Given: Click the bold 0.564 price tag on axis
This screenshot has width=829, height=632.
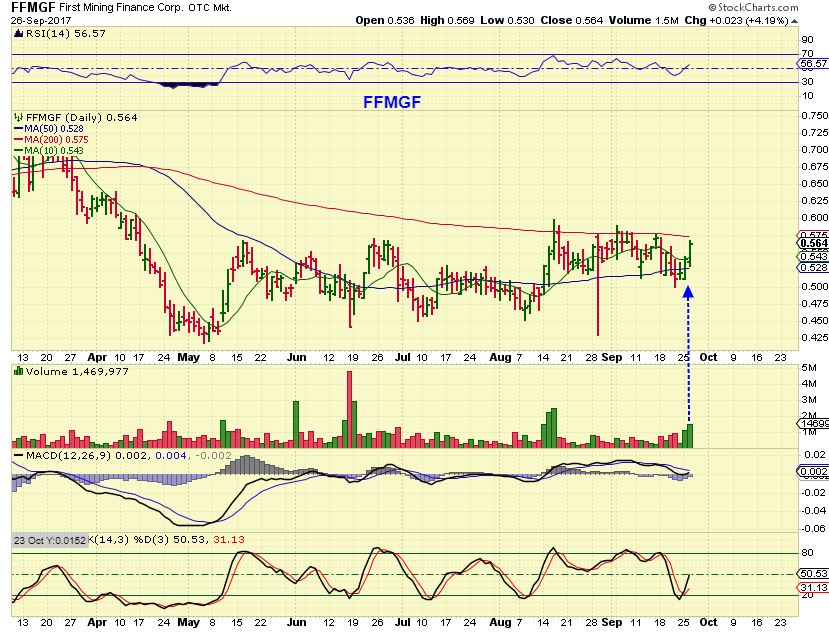Looking at the screenshot, I should (x=813, y=243).
